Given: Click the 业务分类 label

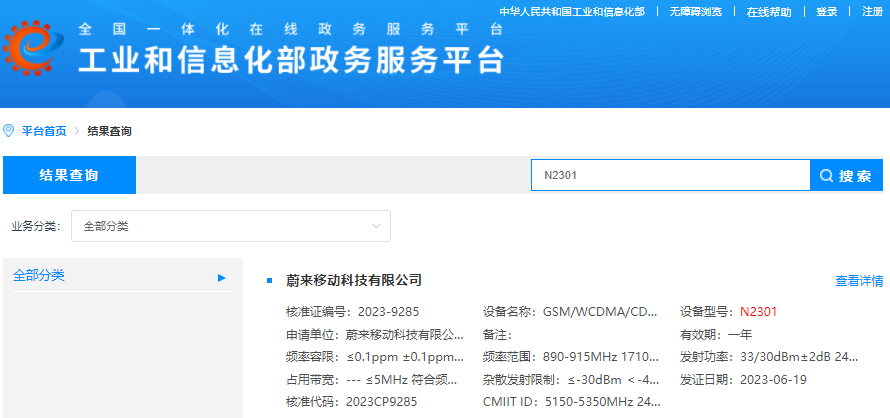Looking at the screenshot, I should pyautogui.click(x=35, y=226).
